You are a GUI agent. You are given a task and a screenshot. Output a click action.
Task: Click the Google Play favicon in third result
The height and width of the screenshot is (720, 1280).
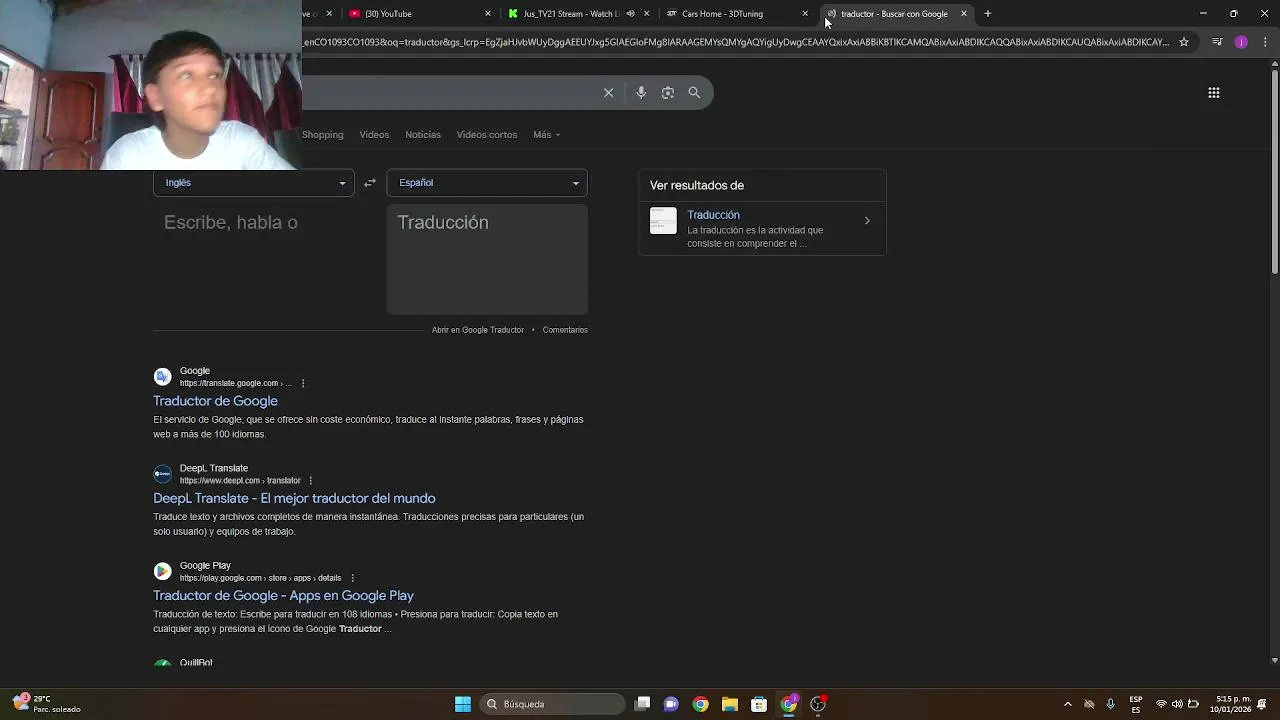(x=162, y=571)
